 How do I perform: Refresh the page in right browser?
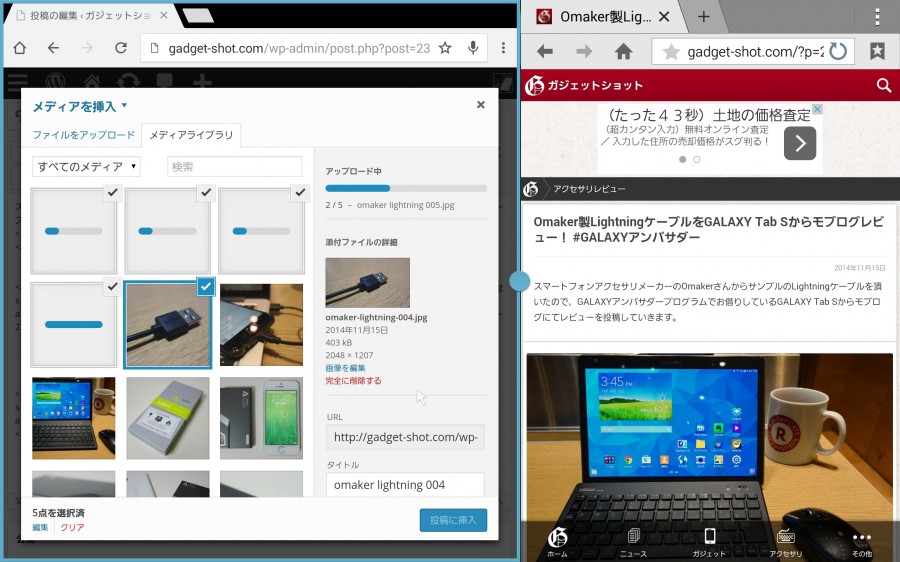[x=838, y=52]
